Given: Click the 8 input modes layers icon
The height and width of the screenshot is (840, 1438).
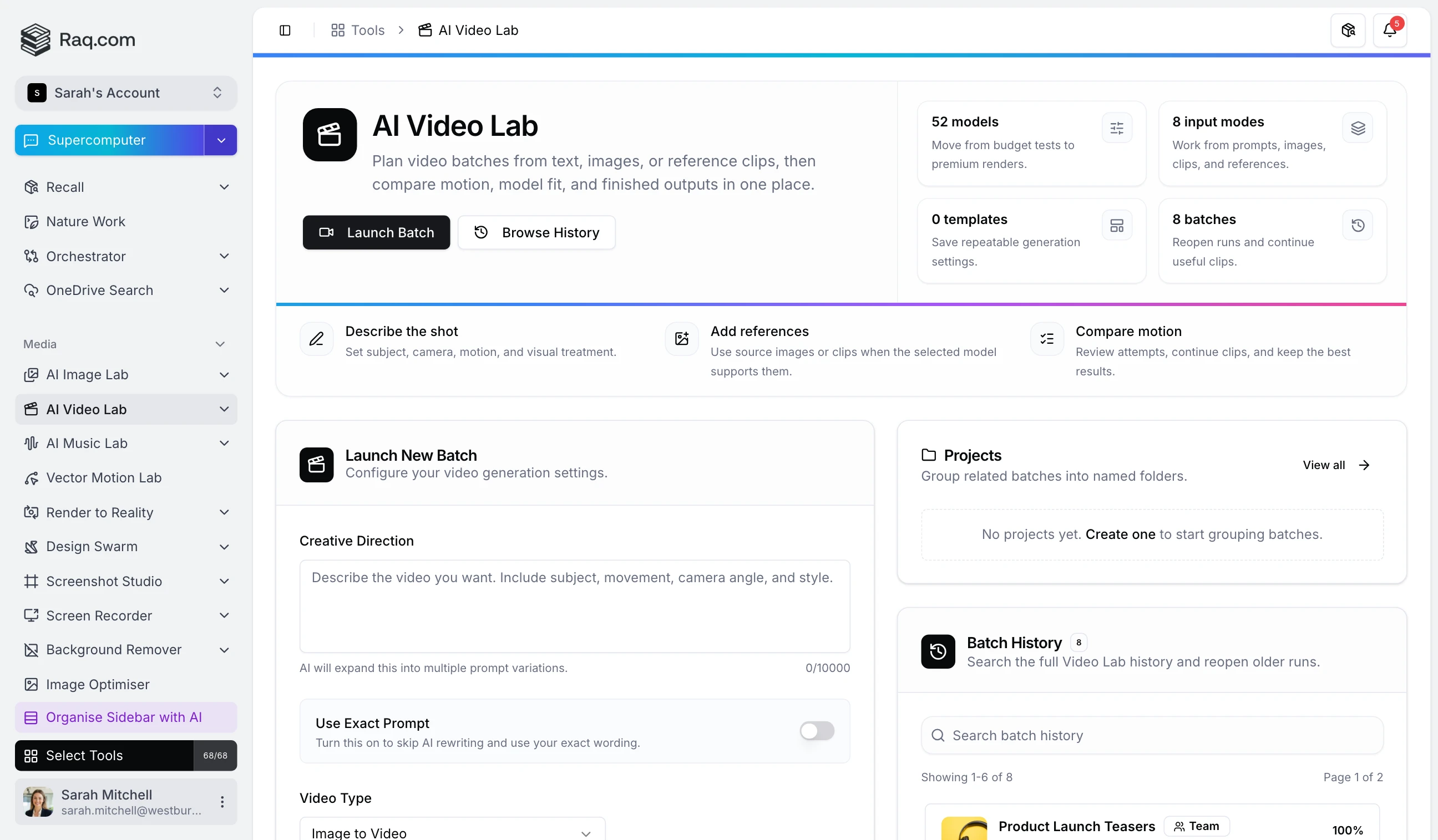Looking at the screenshot, I should click(1358, 128).
